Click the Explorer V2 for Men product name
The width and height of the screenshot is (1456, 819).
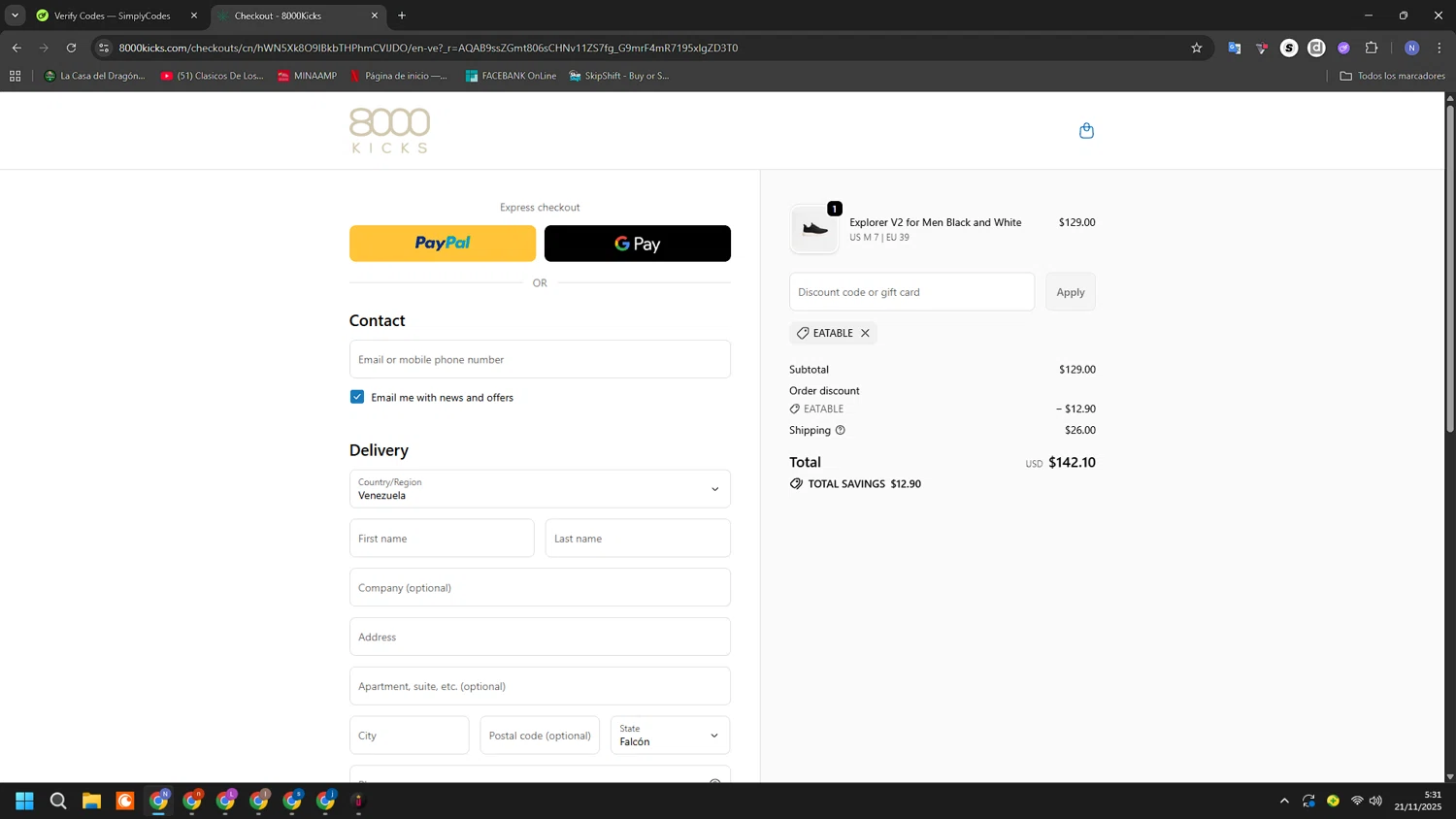point(935,222)
